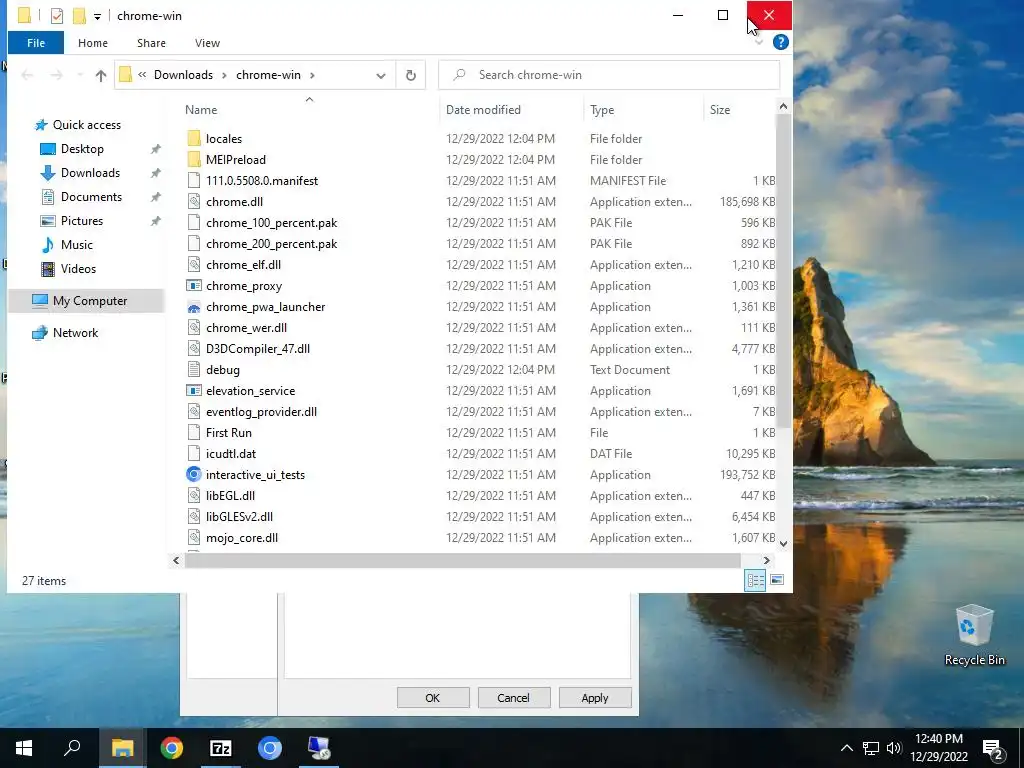Click the MEIPreload folder icon
Viewport: 1024px width, 768px height.
pos(193,159)
